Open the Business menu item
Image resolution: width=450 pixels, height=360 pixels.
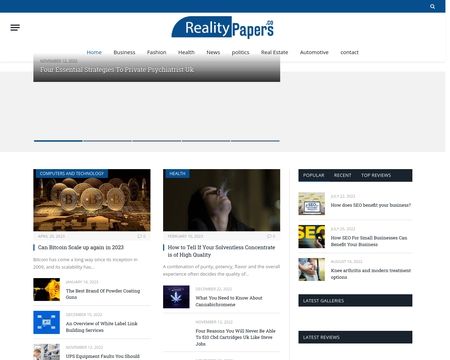tap(124, 52)
